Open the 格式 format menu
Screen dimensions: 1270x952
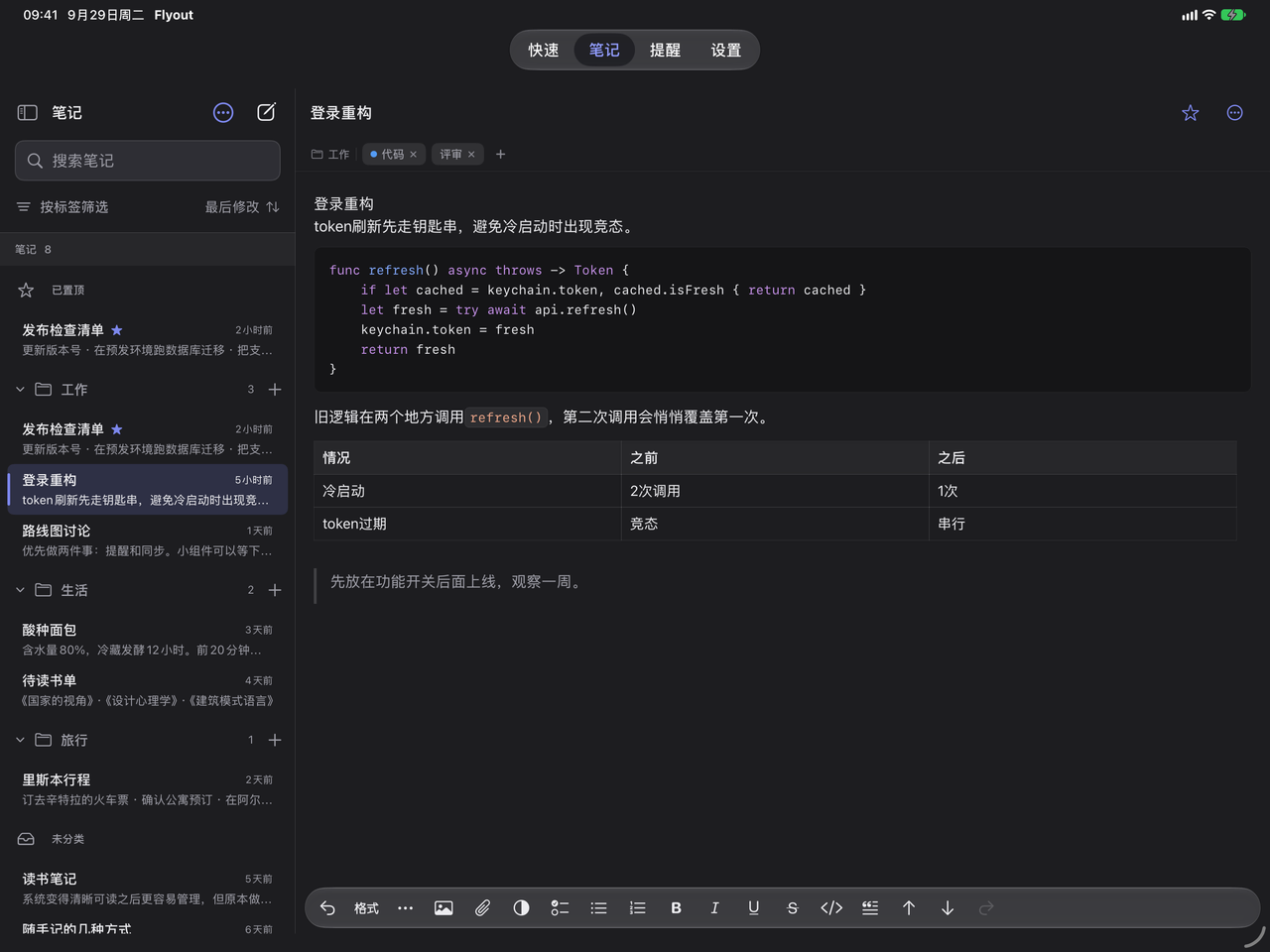366,908
